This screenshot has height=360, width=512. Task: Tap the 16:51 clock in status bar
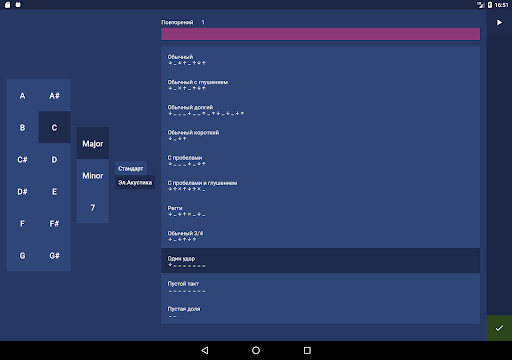501,5
